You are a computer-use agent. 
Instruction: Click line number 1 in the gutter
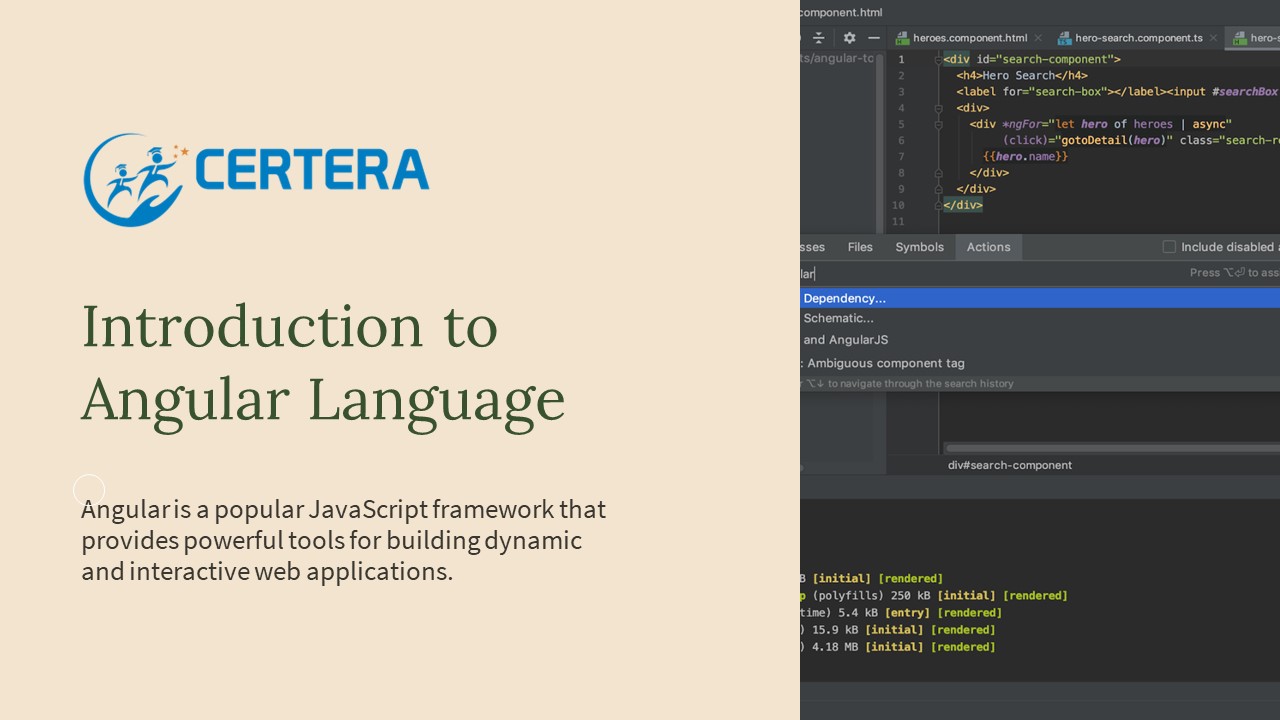[901, 59]
